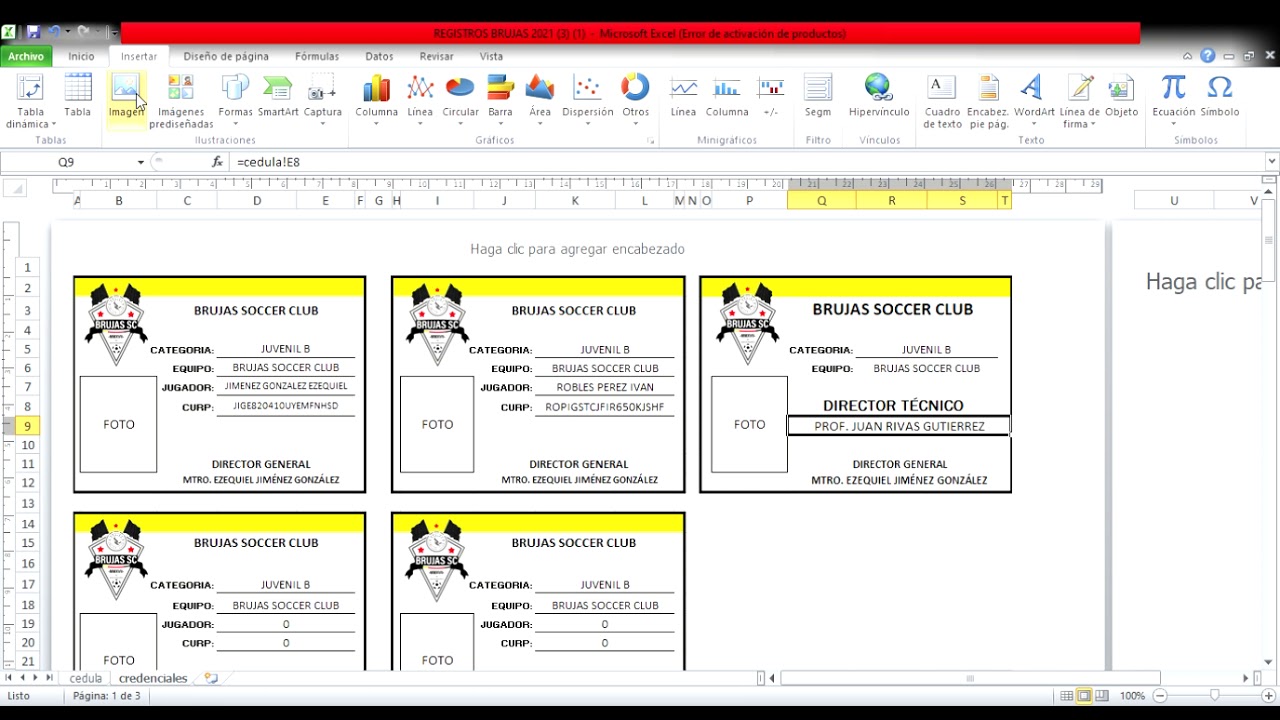Insert a Hipervínculo
1280x720 pixels.
point(879,98)
